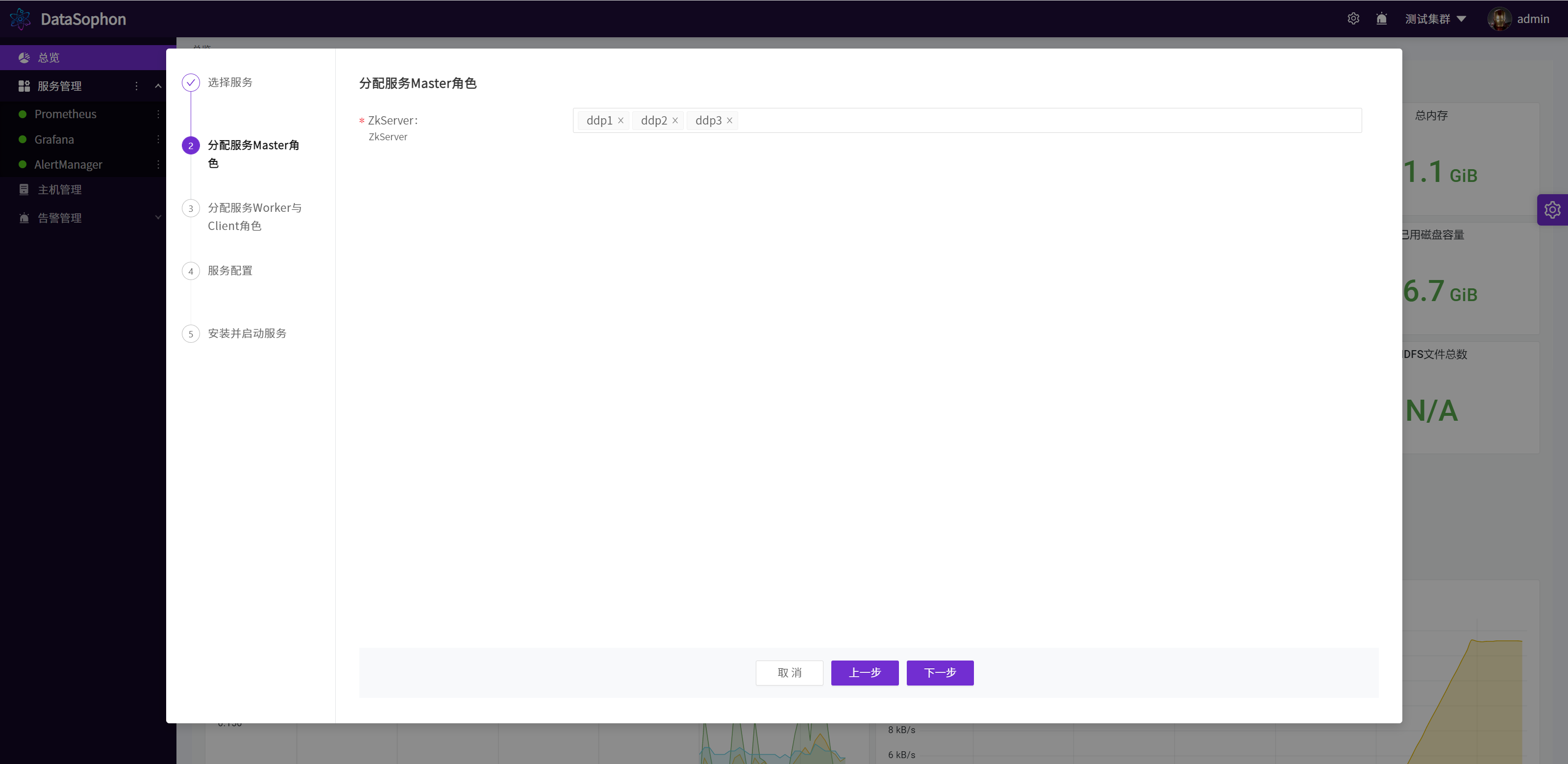Click the 选择服务 step label
Viewport: 1568px width, 764px height.
click(x=230, y=82)
